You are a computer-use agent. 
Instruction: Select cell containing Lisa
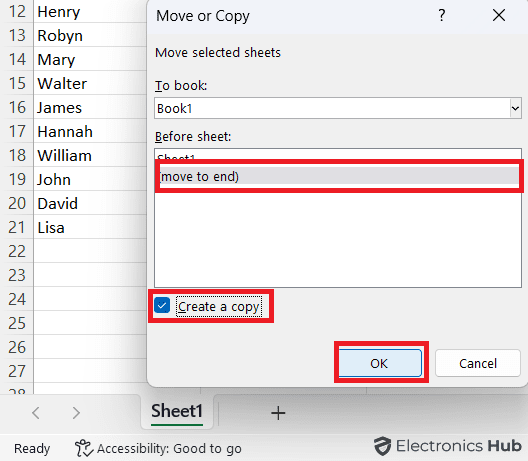pos(90,227)
